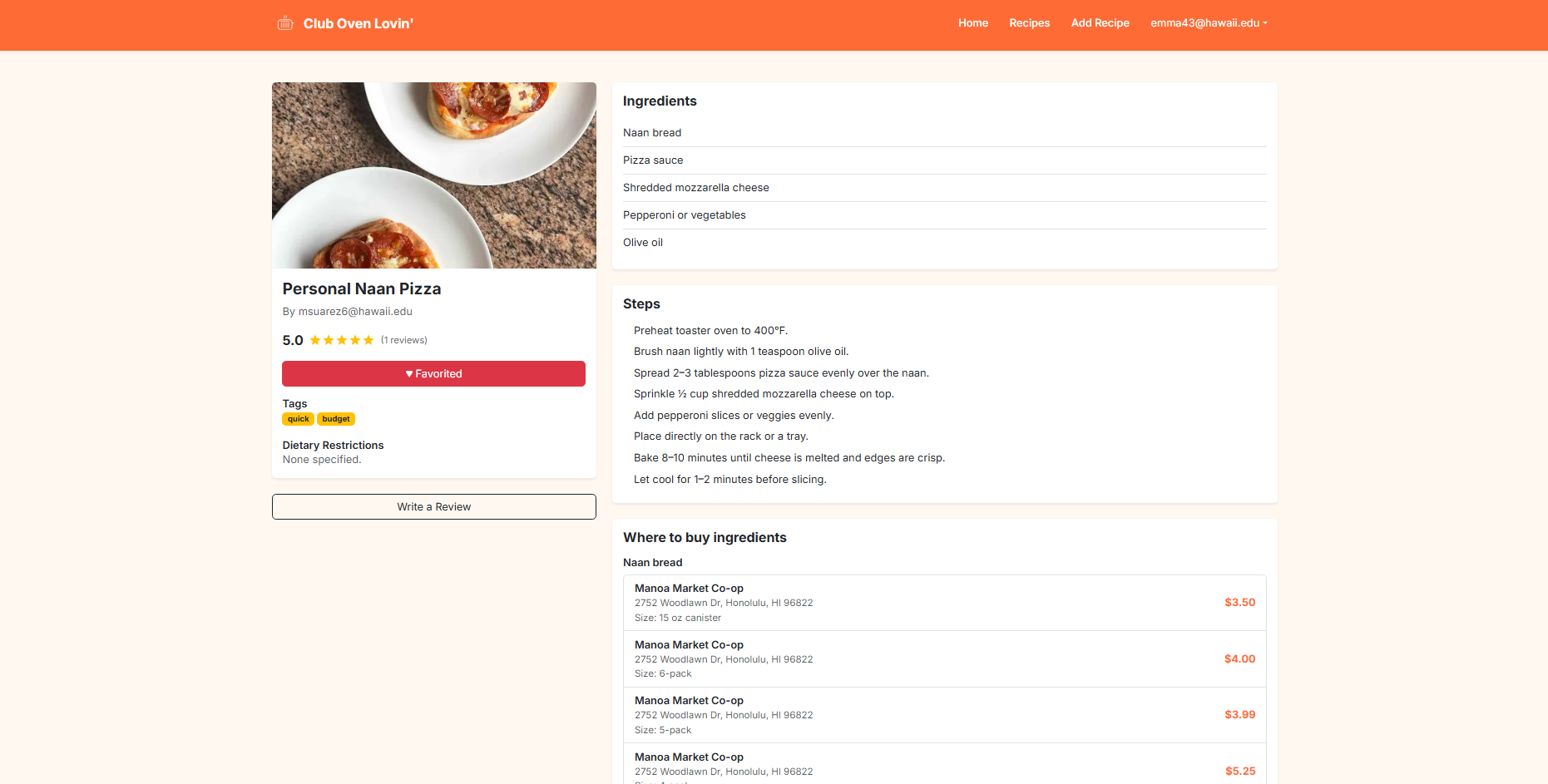
Task: Select the Manoa Market listing priced $3.50
Action: click(944, 603)
